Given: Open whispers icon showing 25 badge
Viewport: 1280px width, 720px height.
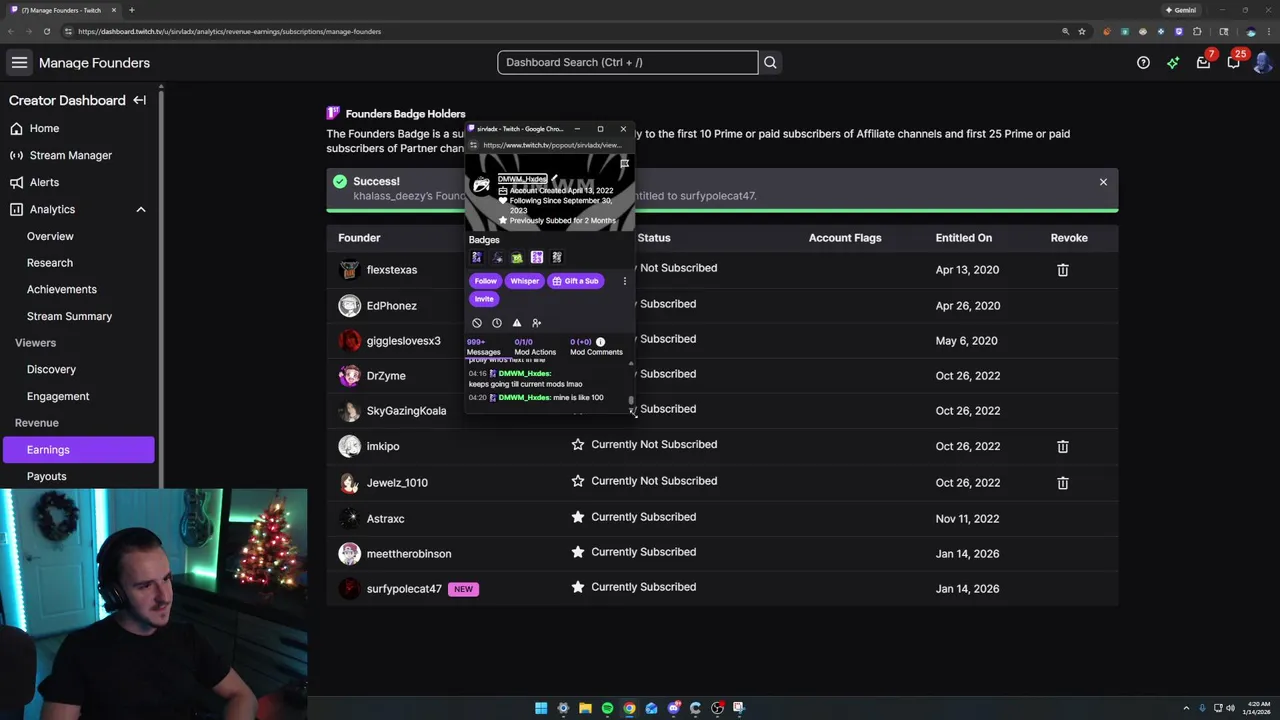Looking at the screenshot, I should click(1233, 62).
